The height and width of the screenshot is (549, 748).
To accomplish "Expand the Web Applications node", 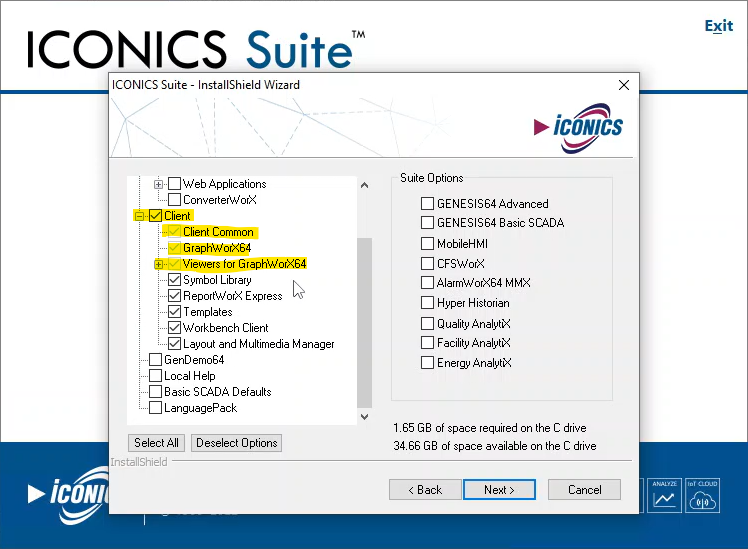I will 158,184.
